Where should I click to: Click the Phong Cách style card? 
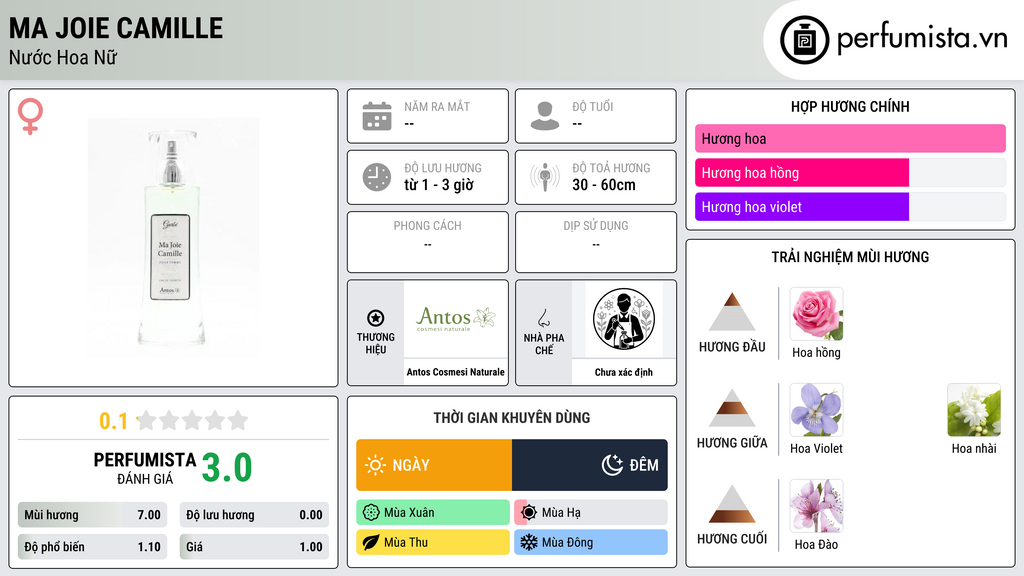coord(428,242)
